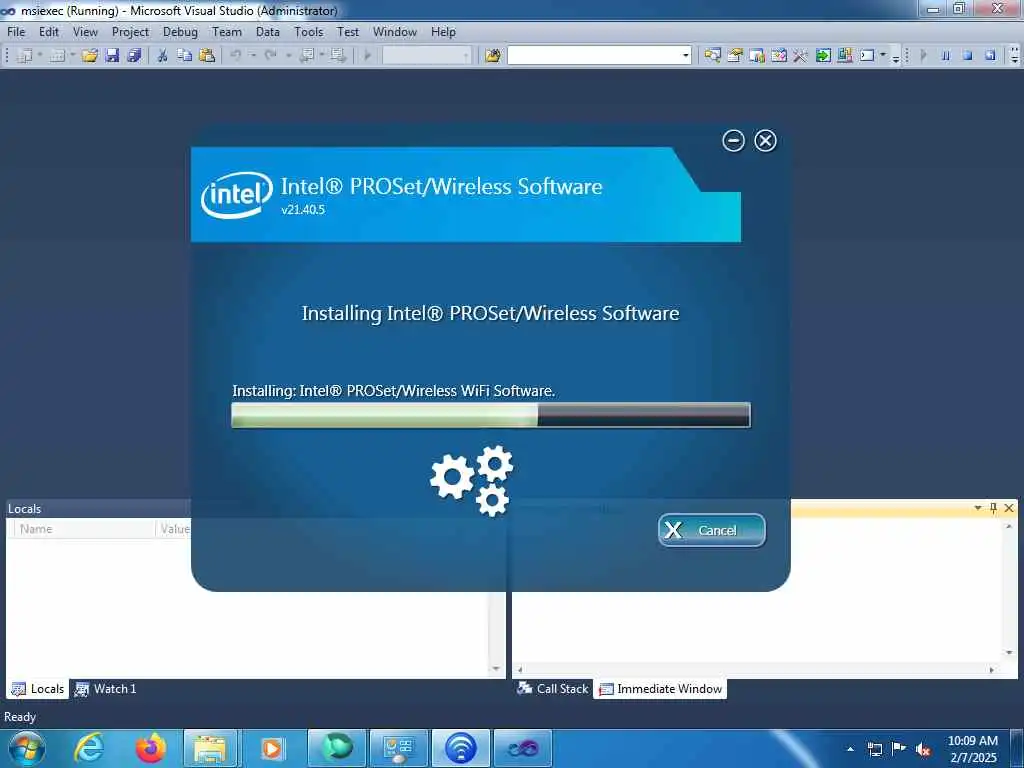
Task: Close the Immediate Window panel
Action: point(1009,508)
